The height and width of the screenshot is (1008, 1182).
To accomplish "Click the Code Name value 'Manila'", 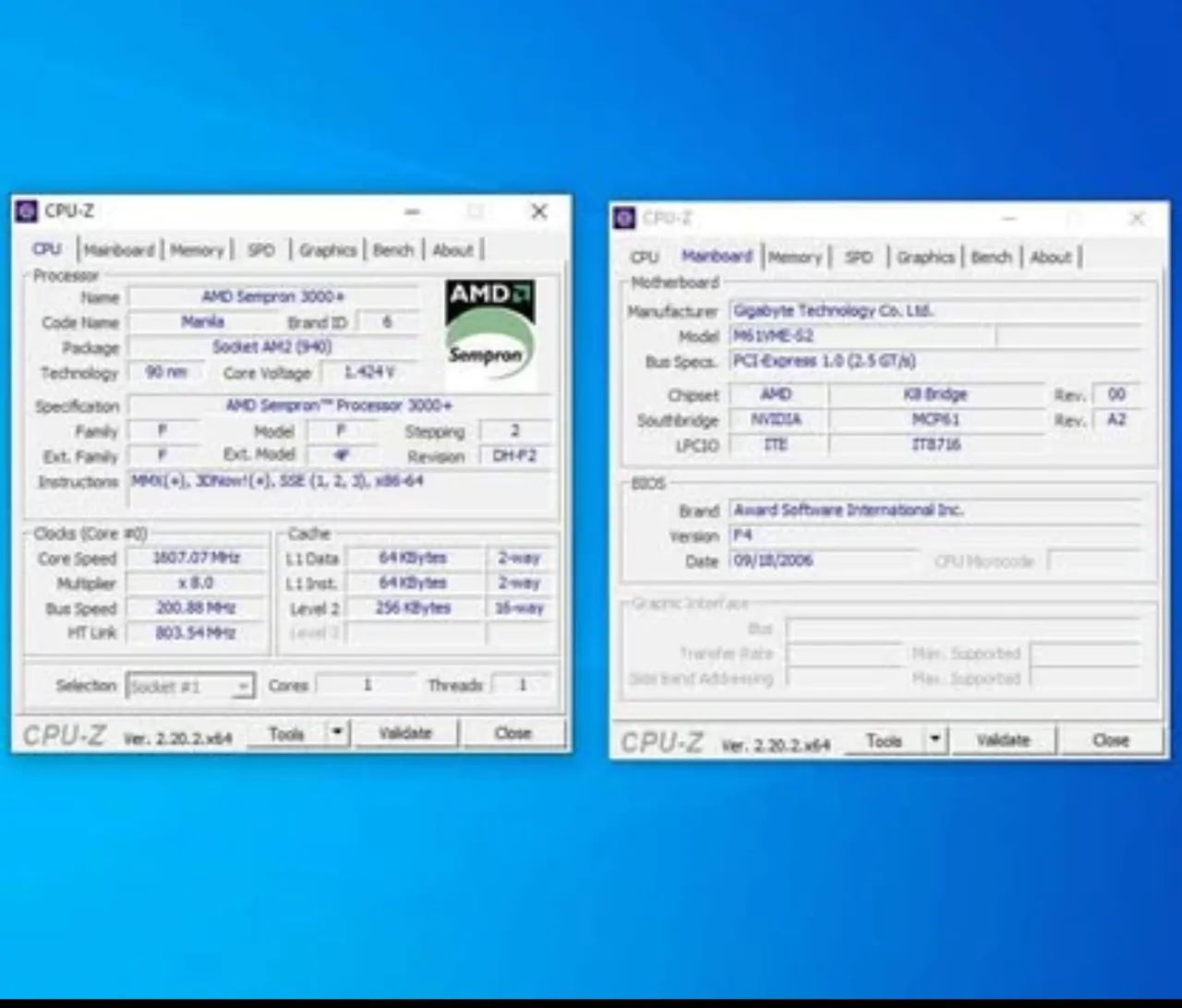I will click(202, 322).
